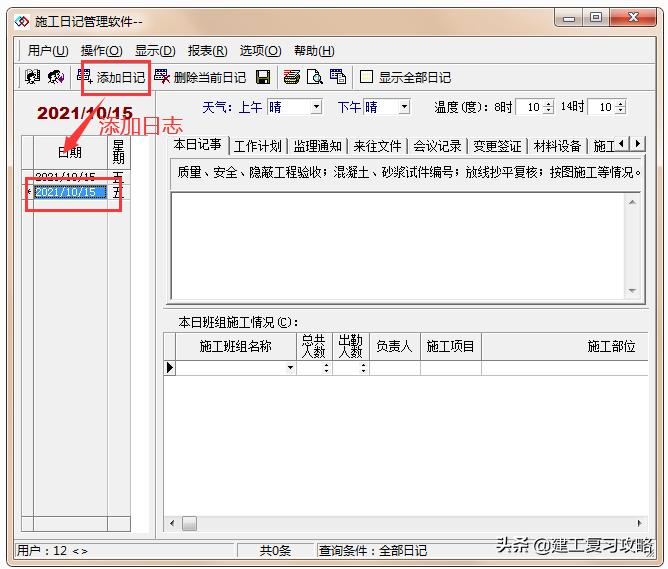
Task: Open the 帮助(H) menu
Action: (x=314, y=51)
